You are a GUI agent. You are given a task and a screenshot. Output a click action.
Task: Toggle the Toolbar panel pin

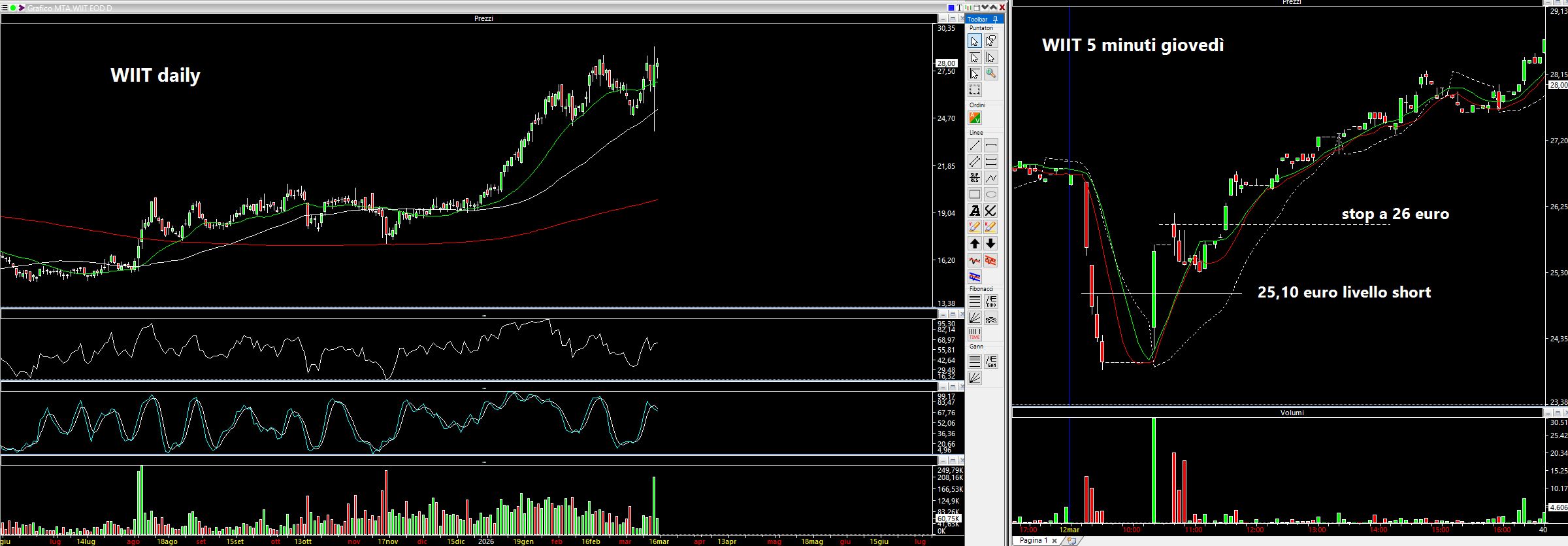(995, 20)
